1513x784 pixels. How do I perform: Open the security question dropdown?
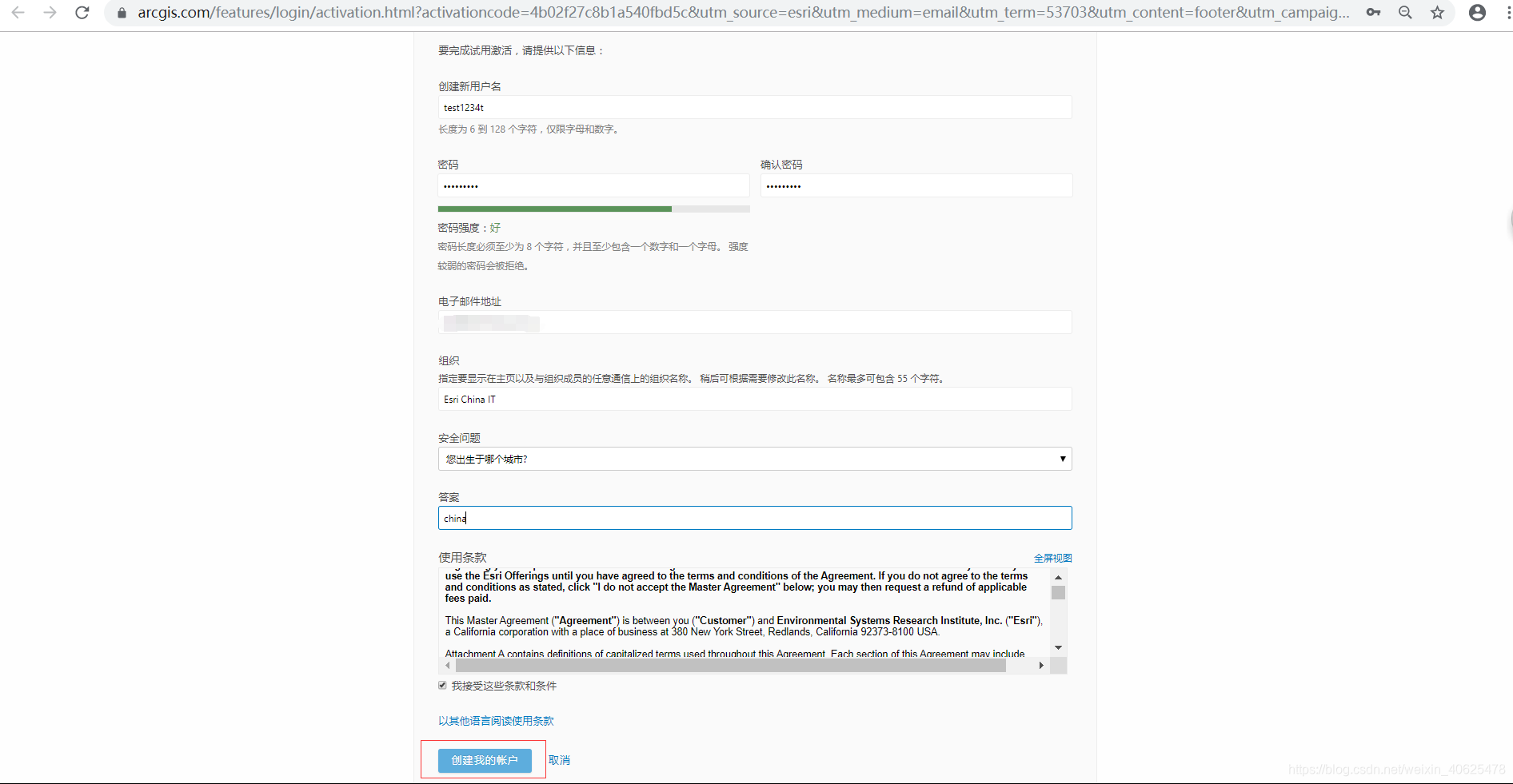[755, 459]
